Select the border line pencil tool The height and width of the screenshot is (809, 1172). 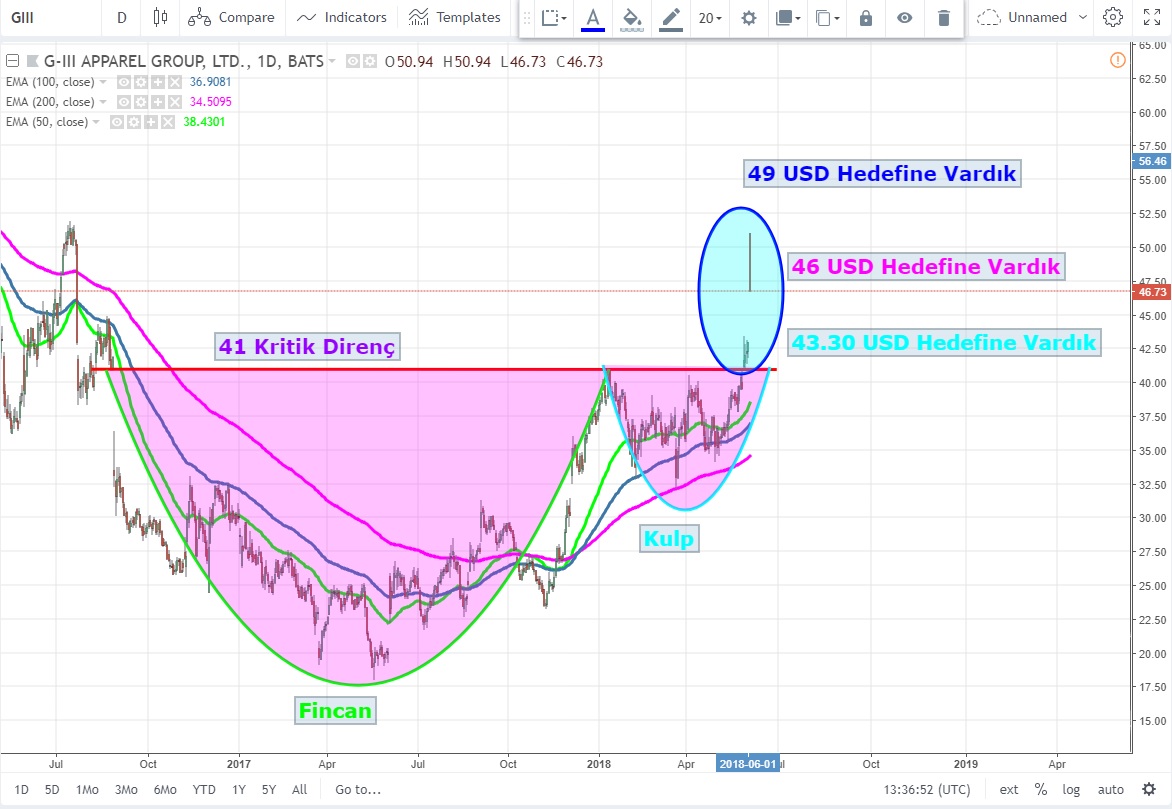click(x=671, y=18)
